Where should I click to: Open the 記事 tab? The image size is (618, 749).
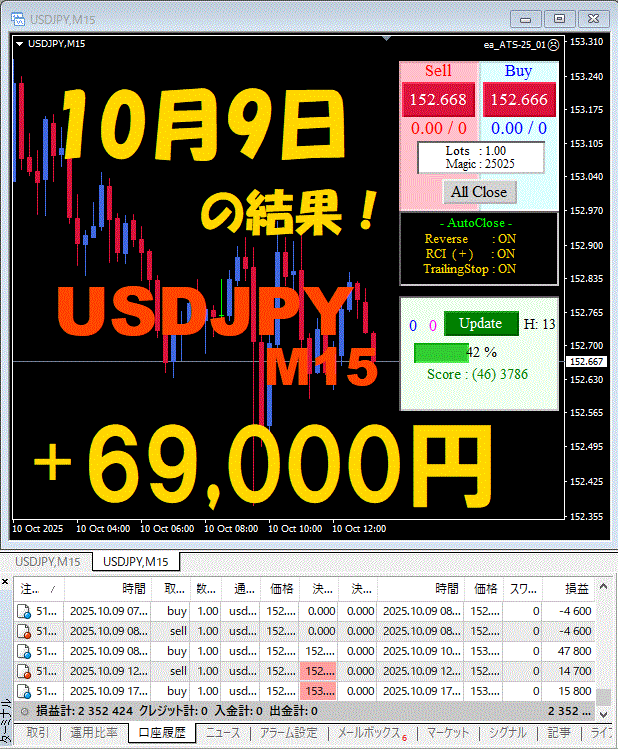559,733
